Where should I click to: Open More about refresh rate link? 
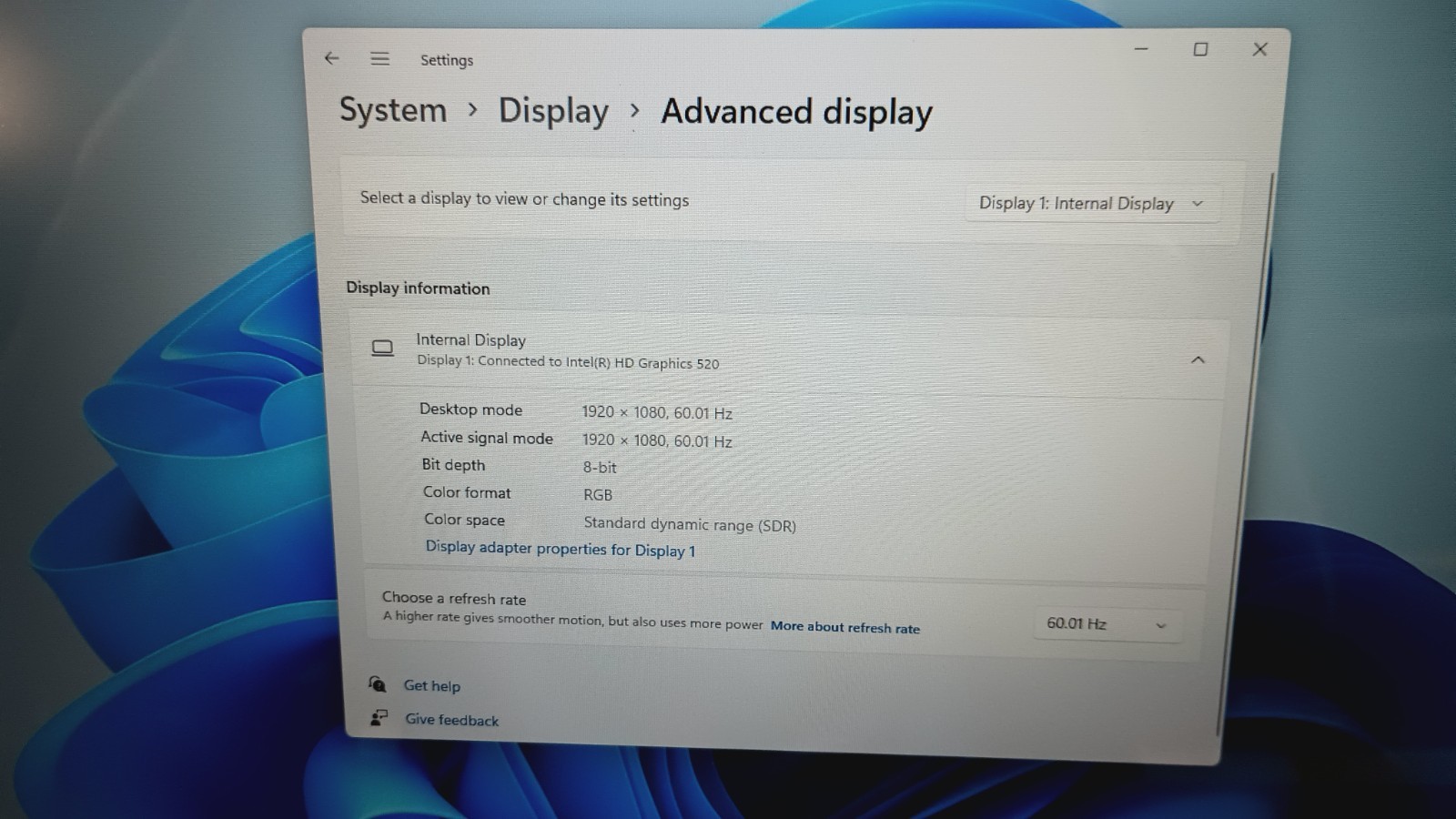pyautogui.click(x=845, y=627)
